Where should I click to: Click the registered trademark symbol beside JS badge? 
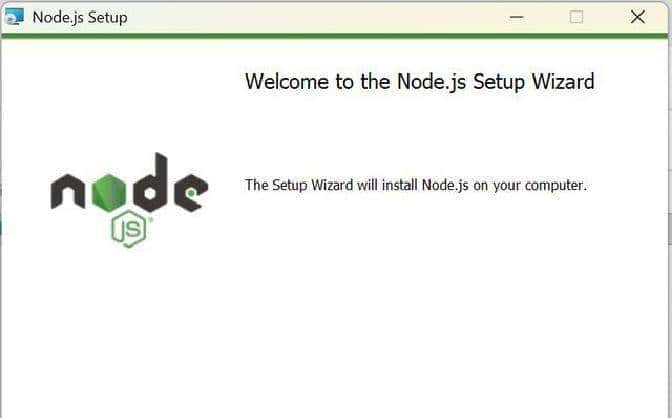pyautogui.click(x=150, y=220)
